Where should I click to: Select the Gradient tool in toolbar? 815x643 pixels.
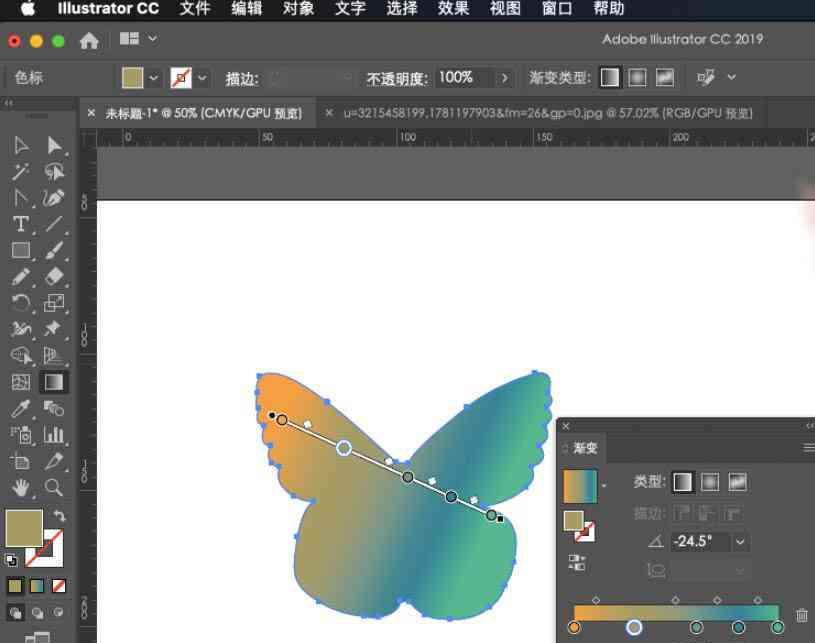(x=52, y=382)
